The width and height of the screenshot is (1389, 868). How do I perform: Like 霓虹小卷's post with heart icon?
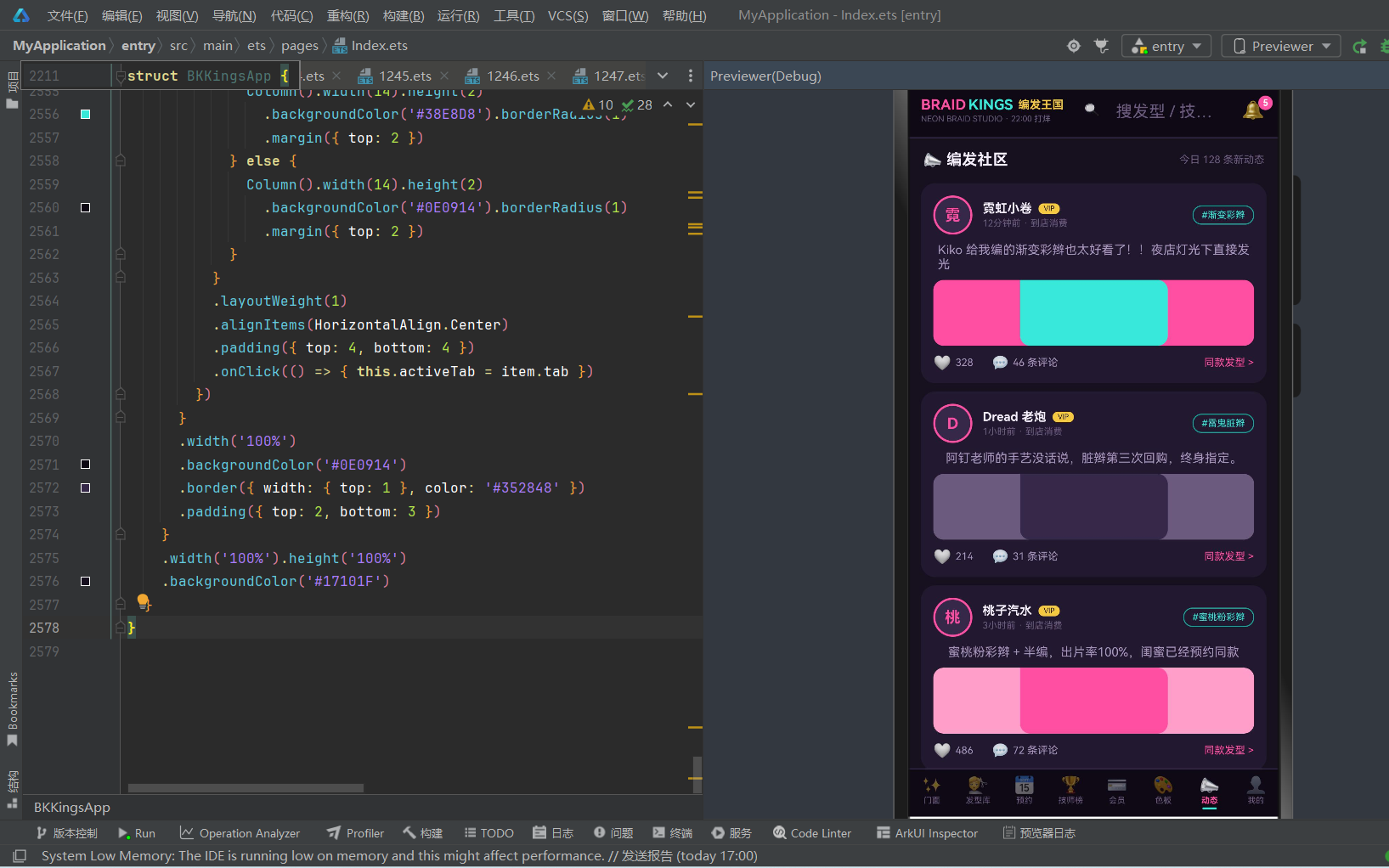942,363
